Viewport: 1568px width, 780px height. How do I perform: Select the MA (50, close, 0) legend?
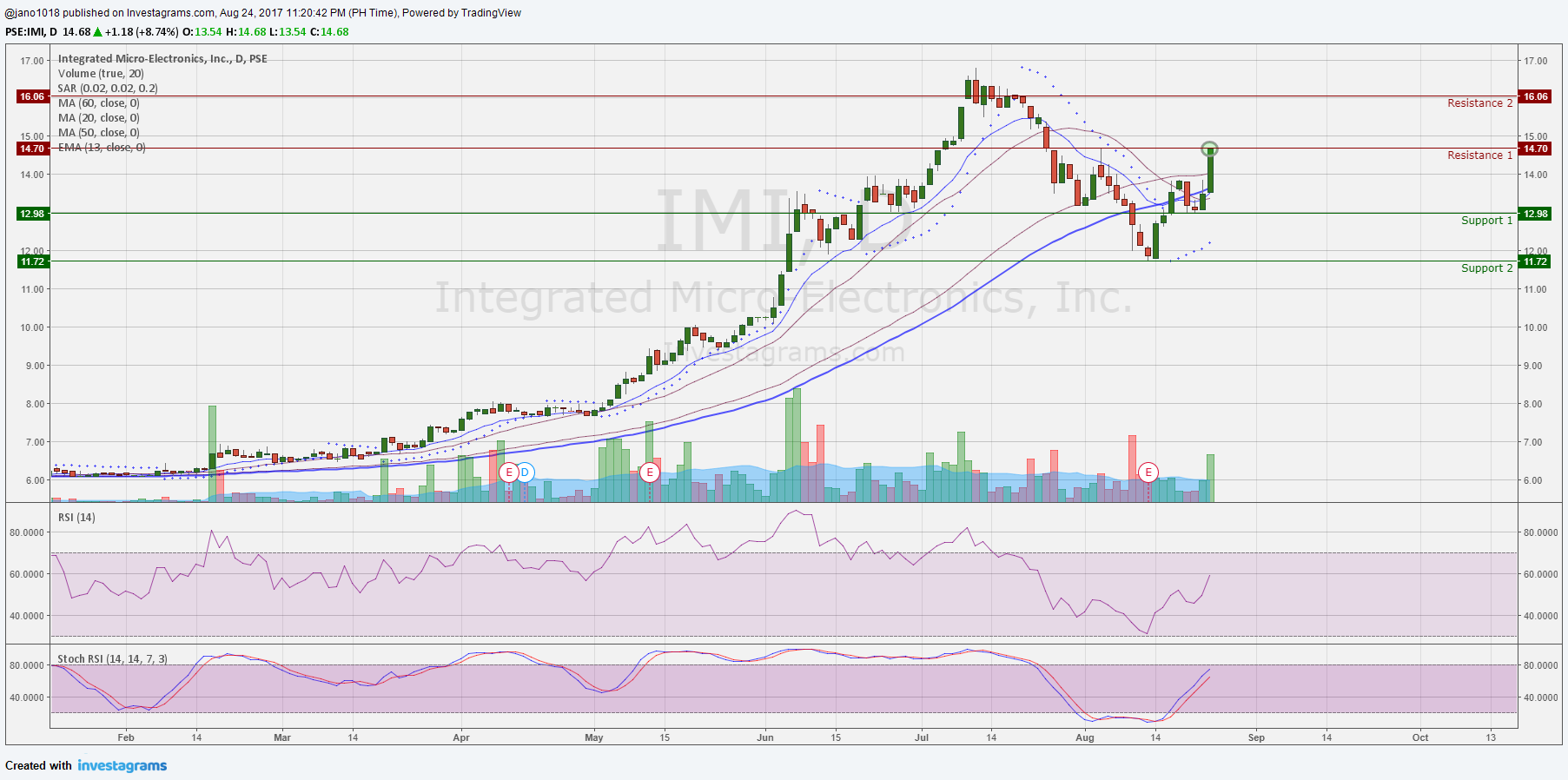tap(98, 133)
